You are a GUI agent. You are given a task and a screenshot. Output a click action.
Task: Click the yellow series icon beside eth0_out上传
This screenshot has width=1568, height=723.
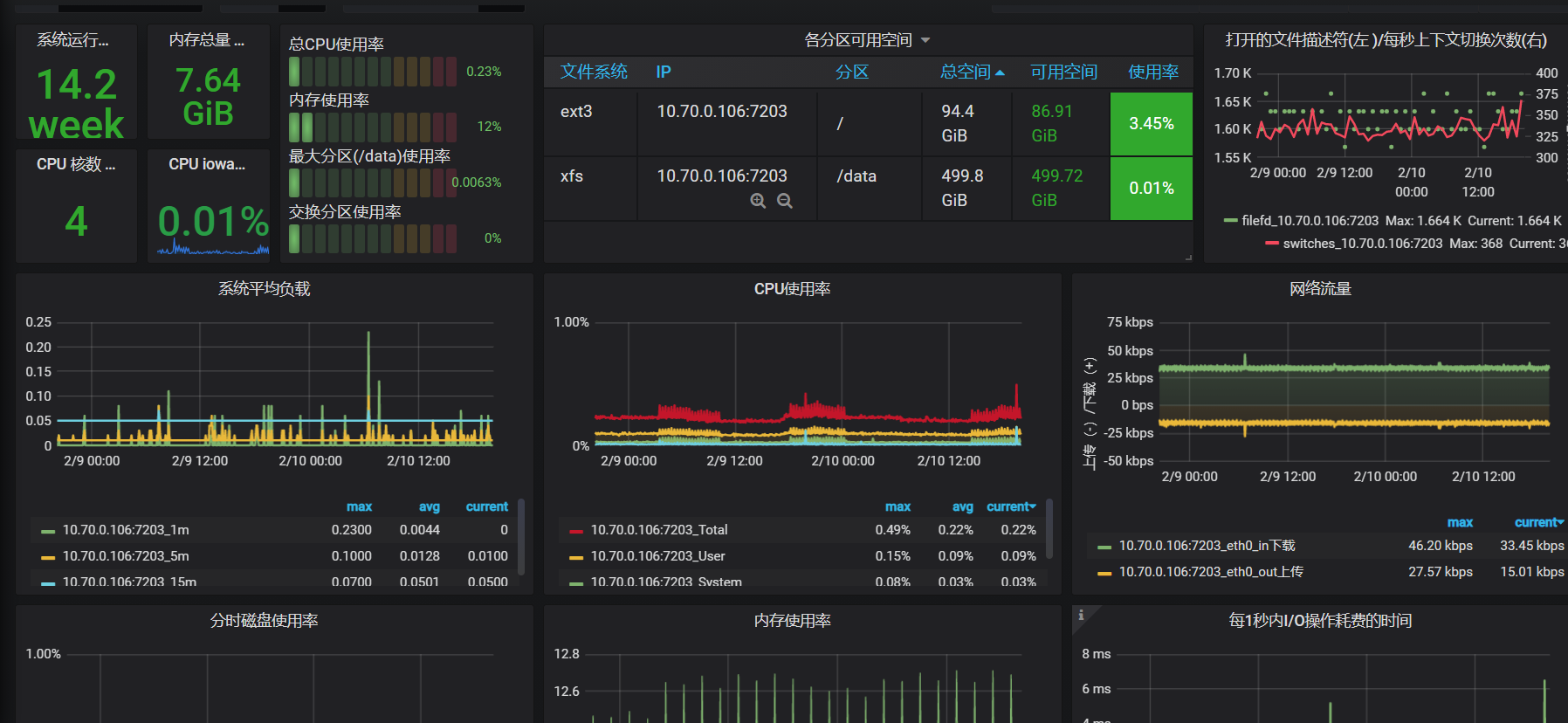click(x=1104, y=573)
